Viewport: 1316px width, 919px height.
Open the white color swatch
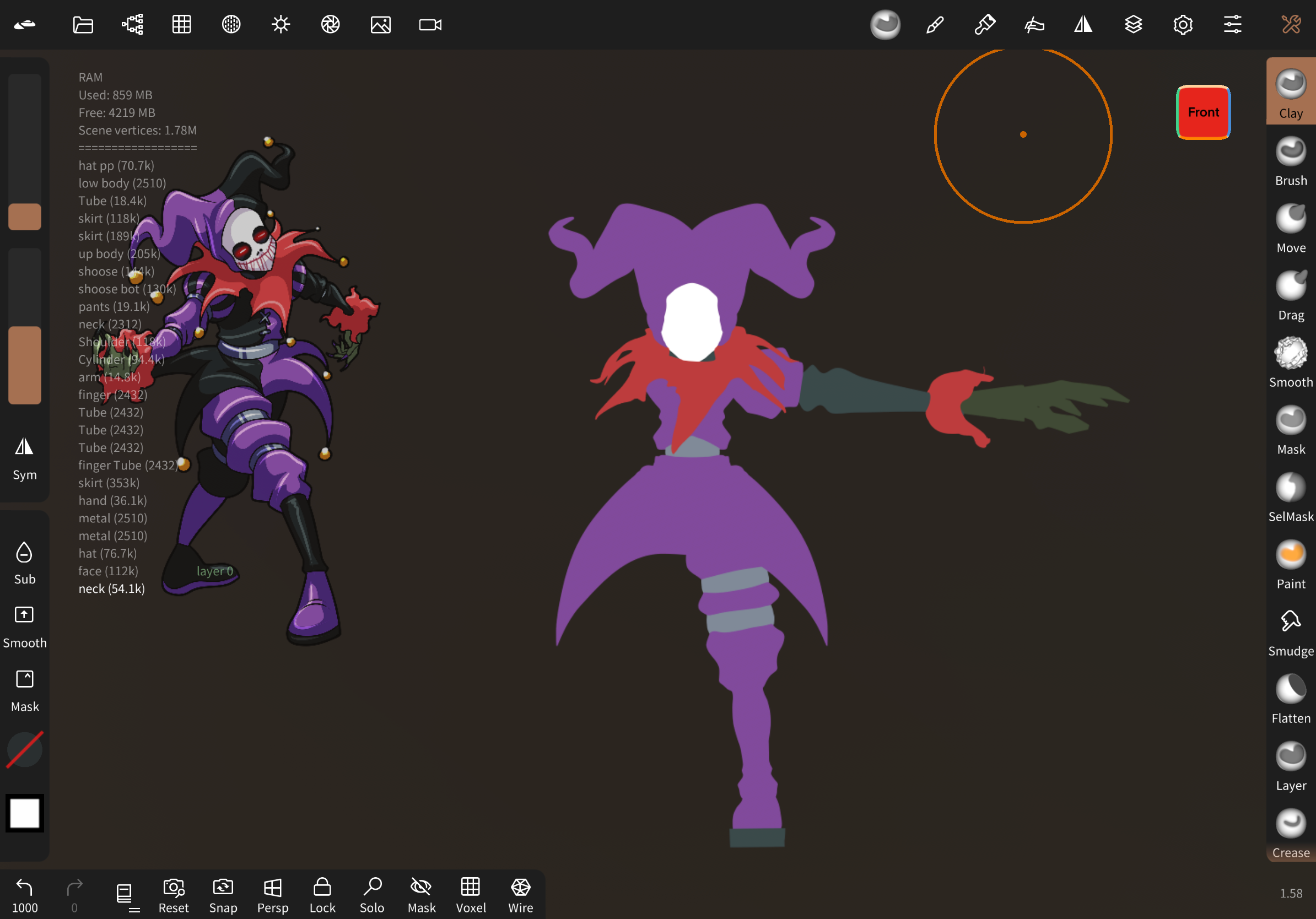click(x=25, y=813)
